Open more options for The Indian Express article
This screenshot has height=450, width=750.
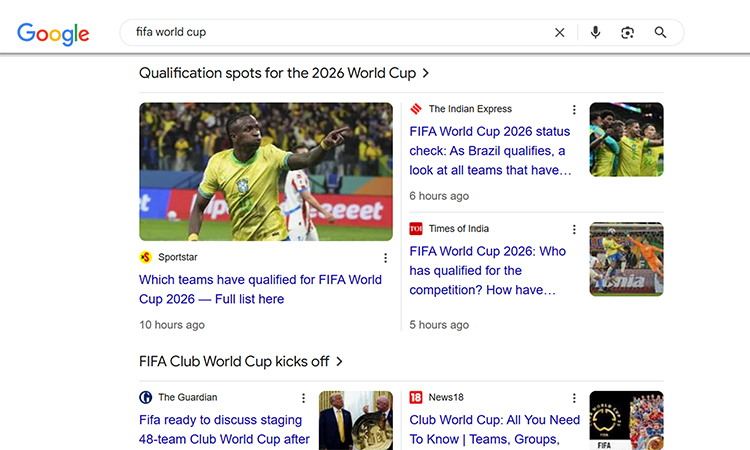574,110
